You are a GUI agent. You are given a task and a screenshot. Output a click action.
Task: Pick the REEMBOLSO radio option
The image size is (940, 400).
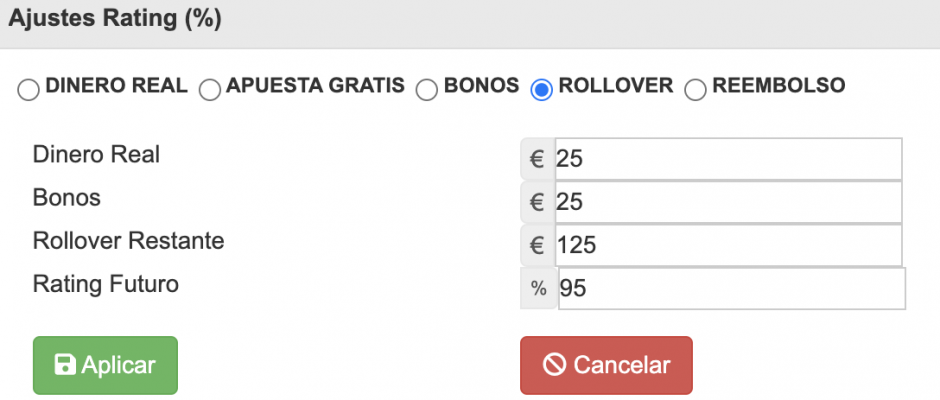click(695, 91)
